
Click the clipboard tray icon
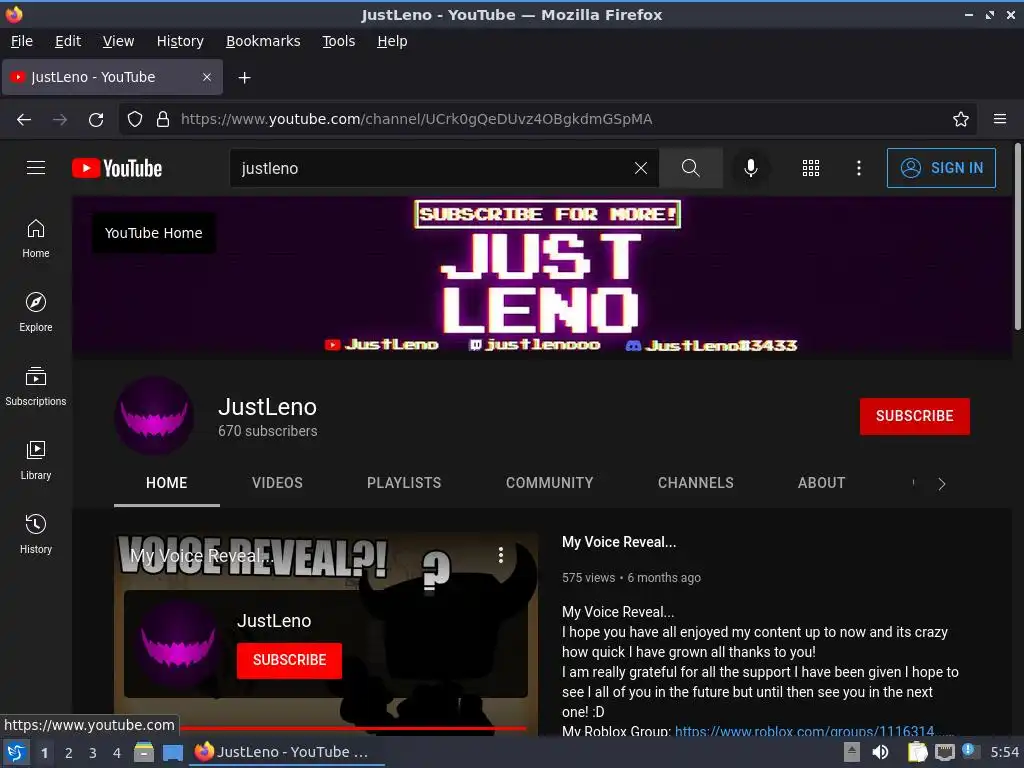click(917, 752)
